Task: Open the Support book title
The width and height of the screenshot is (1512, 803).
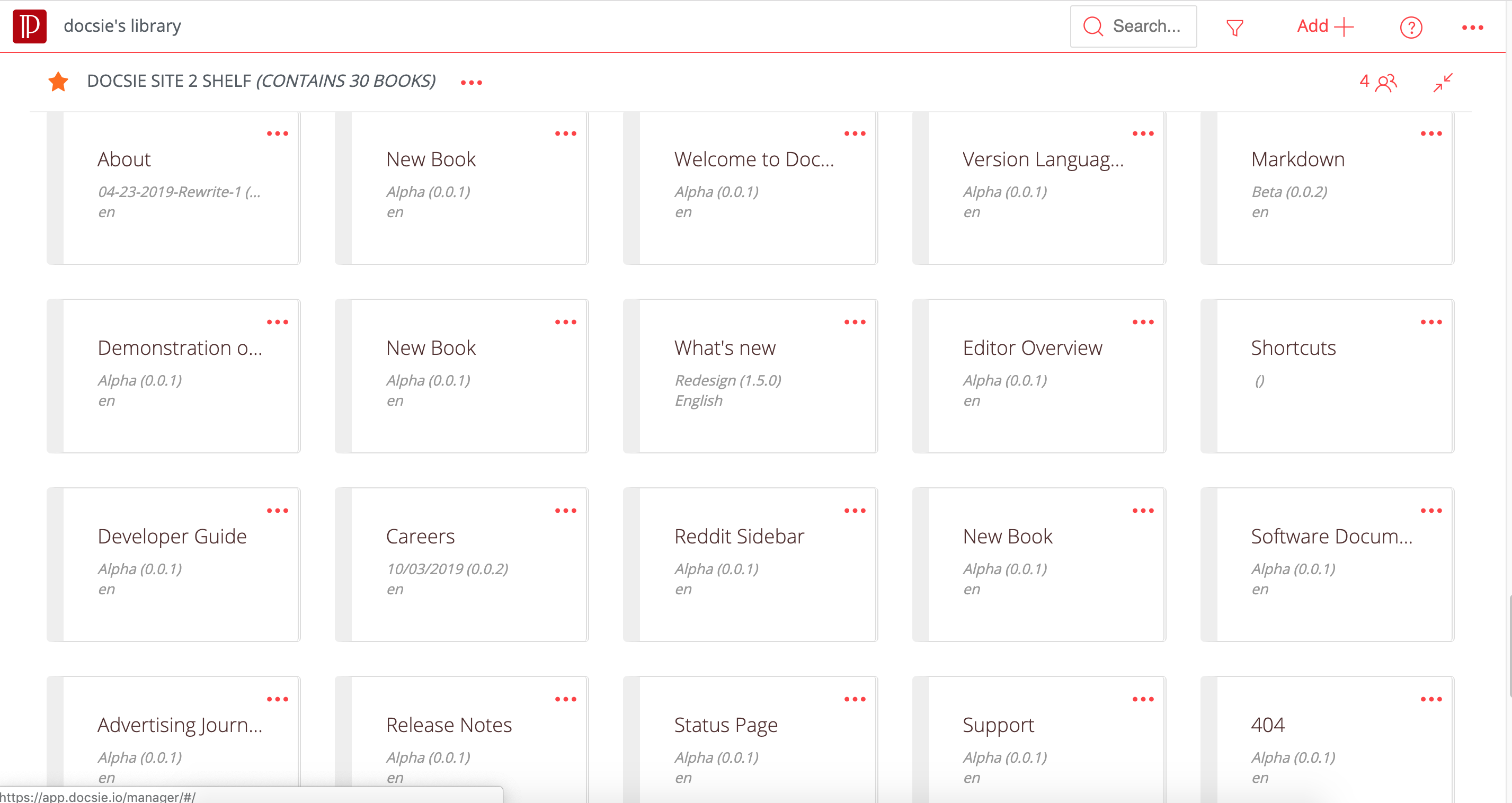Action: pyautogui.click(x=999, y=726)
